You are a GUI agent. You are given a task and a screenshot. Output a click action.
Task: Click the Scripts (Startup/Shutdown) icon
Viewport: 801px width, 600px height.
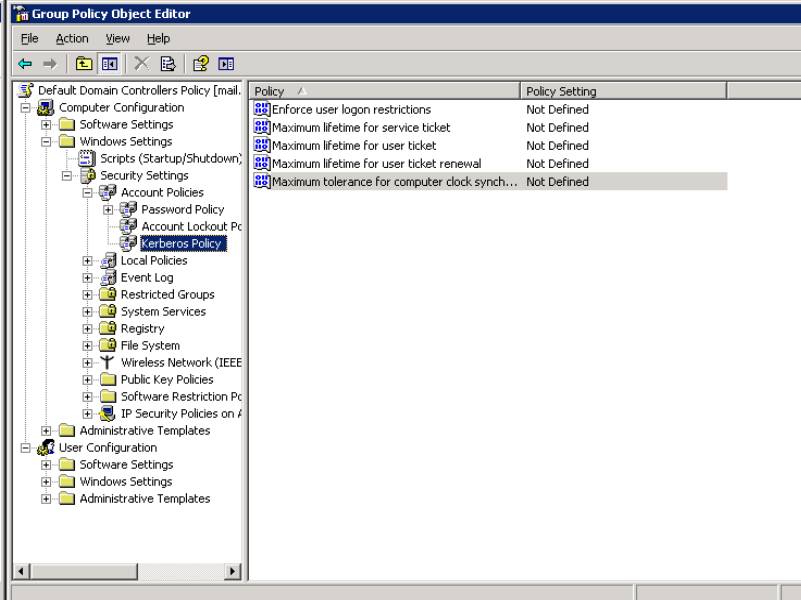(87, 158)
